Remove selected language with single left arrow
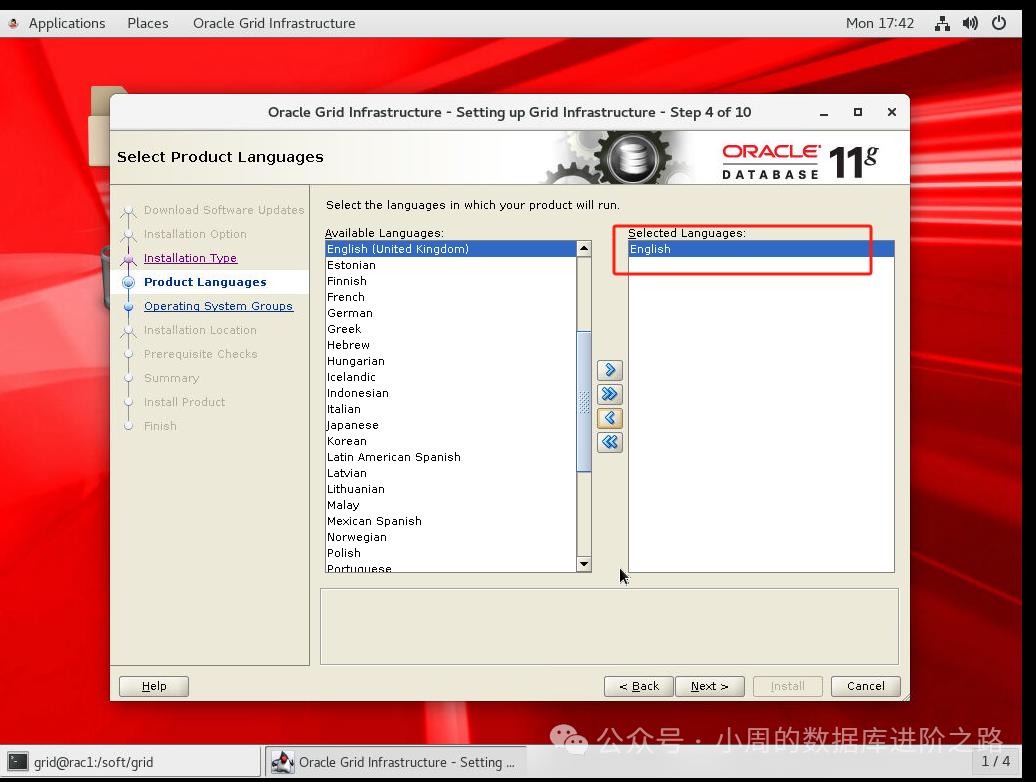This screenshot has width=1036, height=782. (x=610, y=418)
